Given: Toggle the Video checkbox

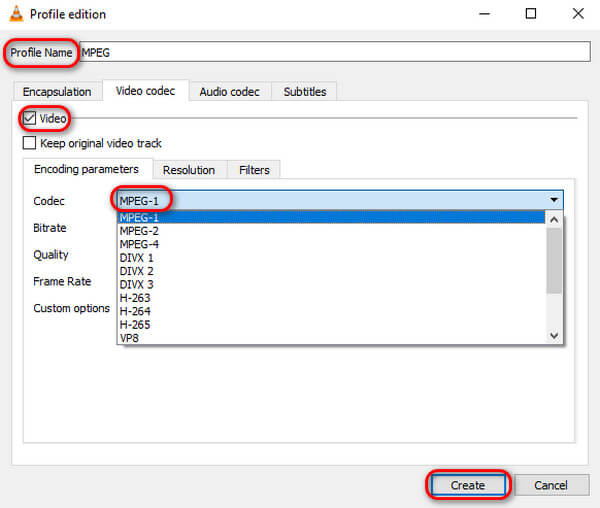Looking at the screenshot, I should (x=29, y=118).
